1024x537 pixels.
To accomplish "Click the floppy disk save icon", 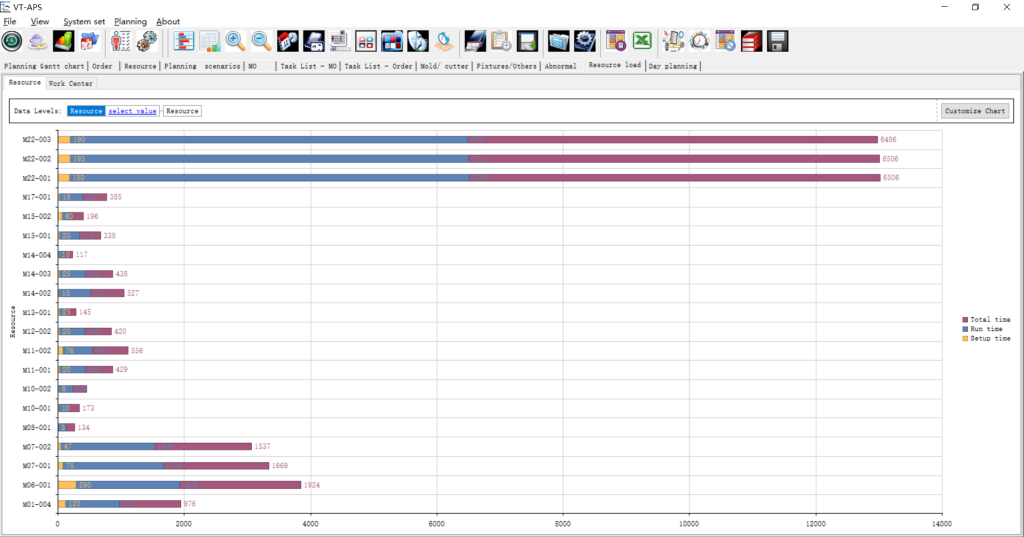I will click(x=777, y=41).
